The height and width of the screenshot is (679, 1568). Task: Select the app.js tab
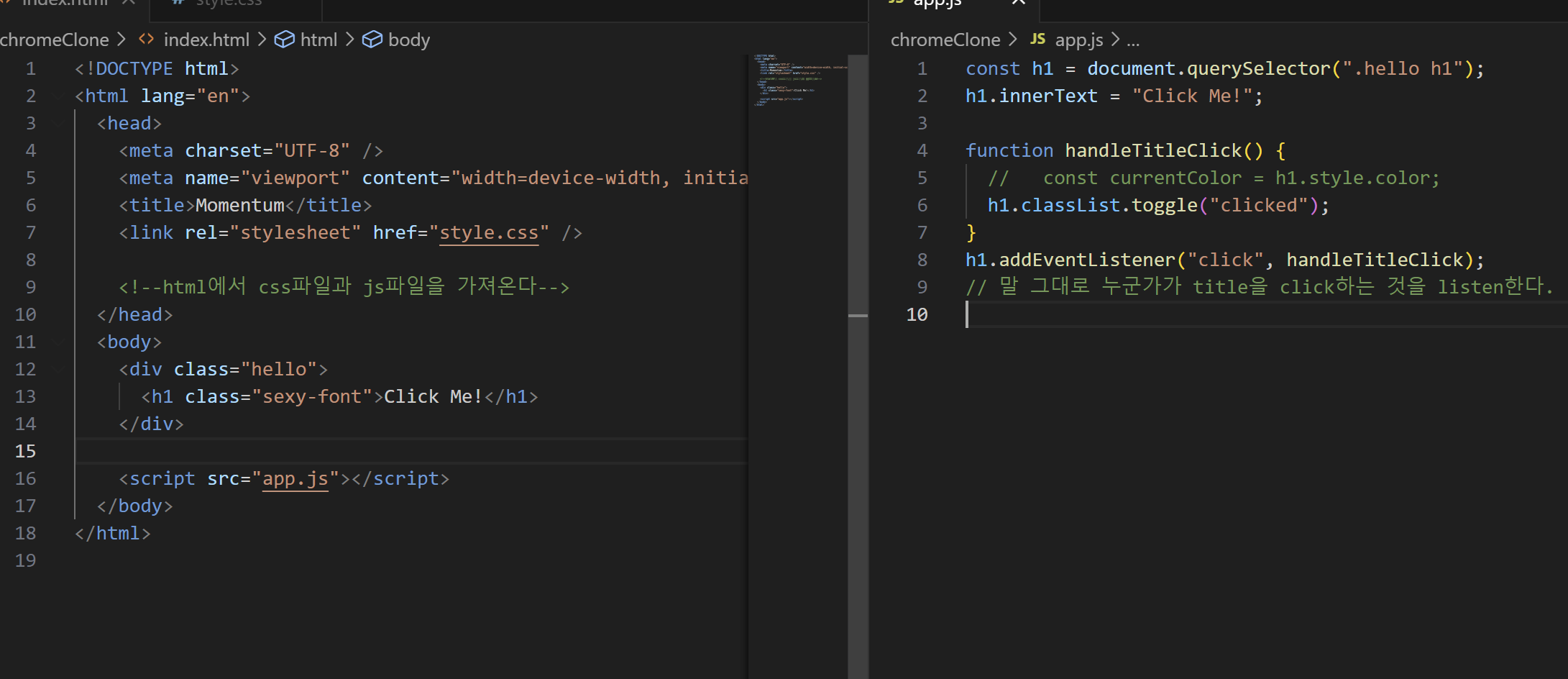(937, 3)
